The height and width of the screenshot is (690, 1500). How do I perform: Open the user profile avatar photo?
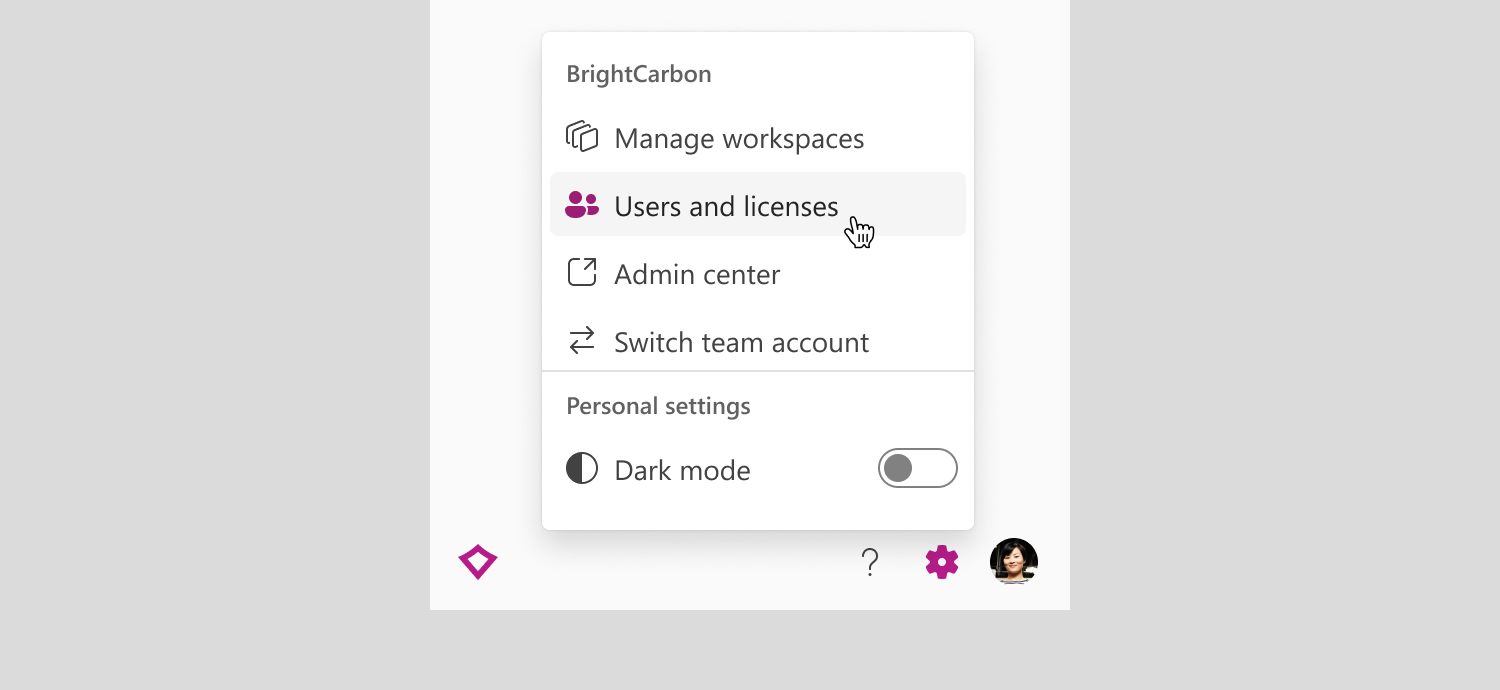coord(1014,562)
